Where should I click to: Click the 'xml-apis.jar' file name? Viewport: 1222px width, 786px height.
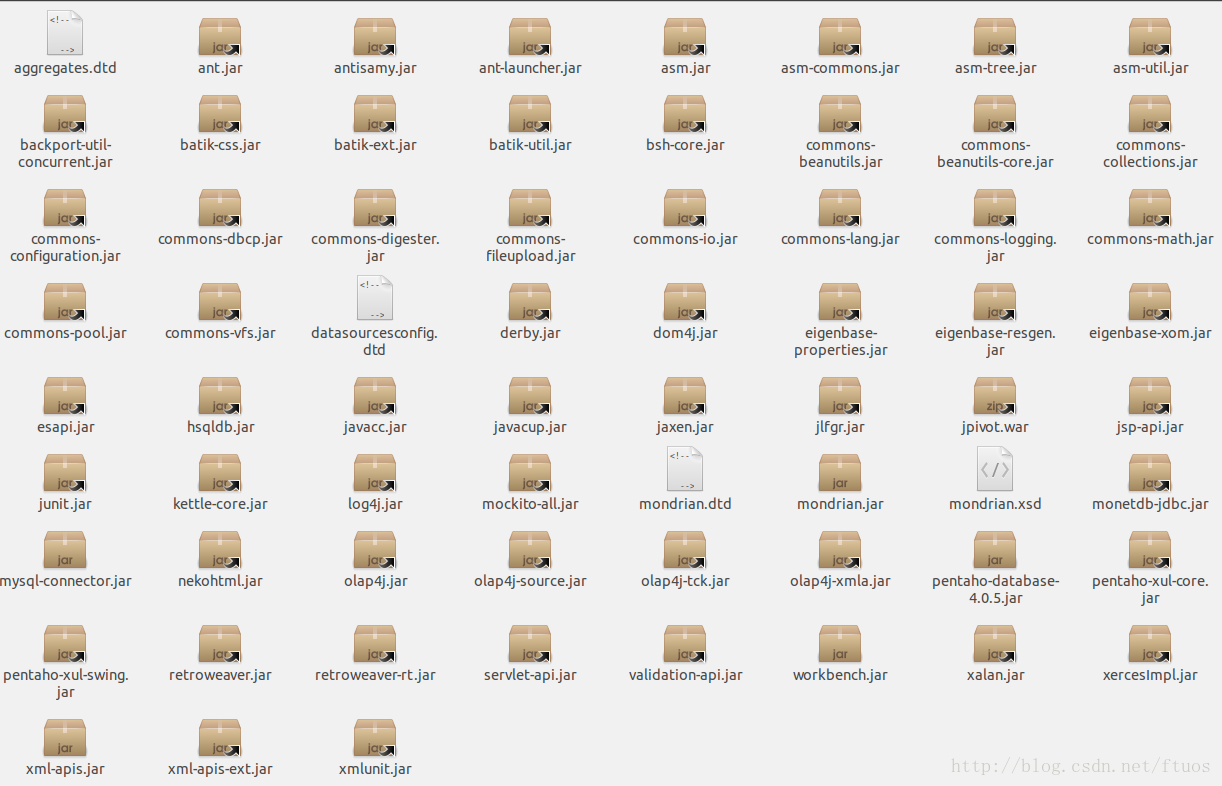click(x=65, y=769)
